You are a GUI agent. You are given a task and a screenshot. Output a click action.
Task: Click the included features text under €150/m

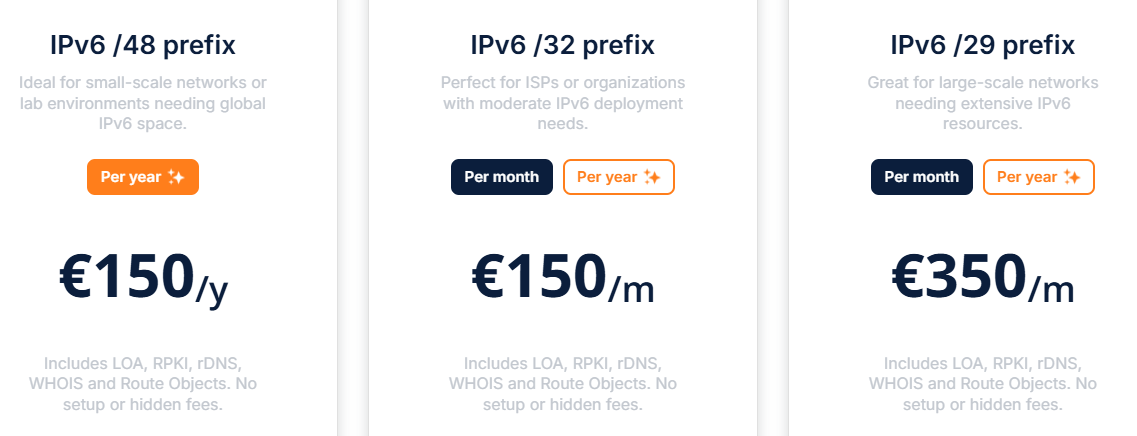point(563,384)
